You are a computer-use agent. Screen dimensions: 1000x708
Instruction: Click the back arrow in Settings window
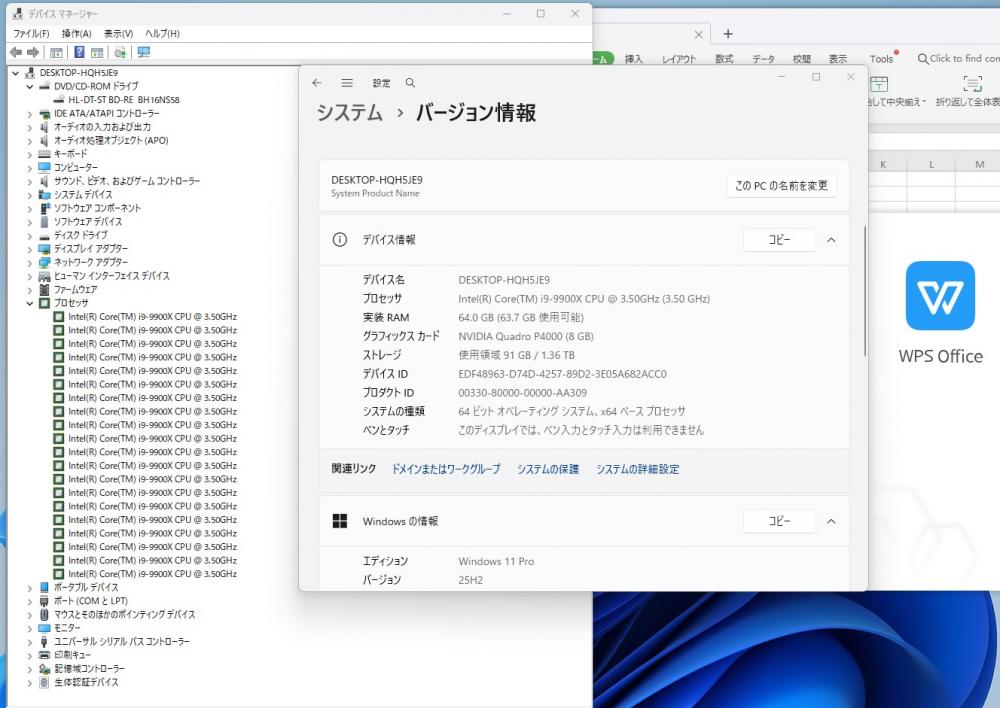317,83
